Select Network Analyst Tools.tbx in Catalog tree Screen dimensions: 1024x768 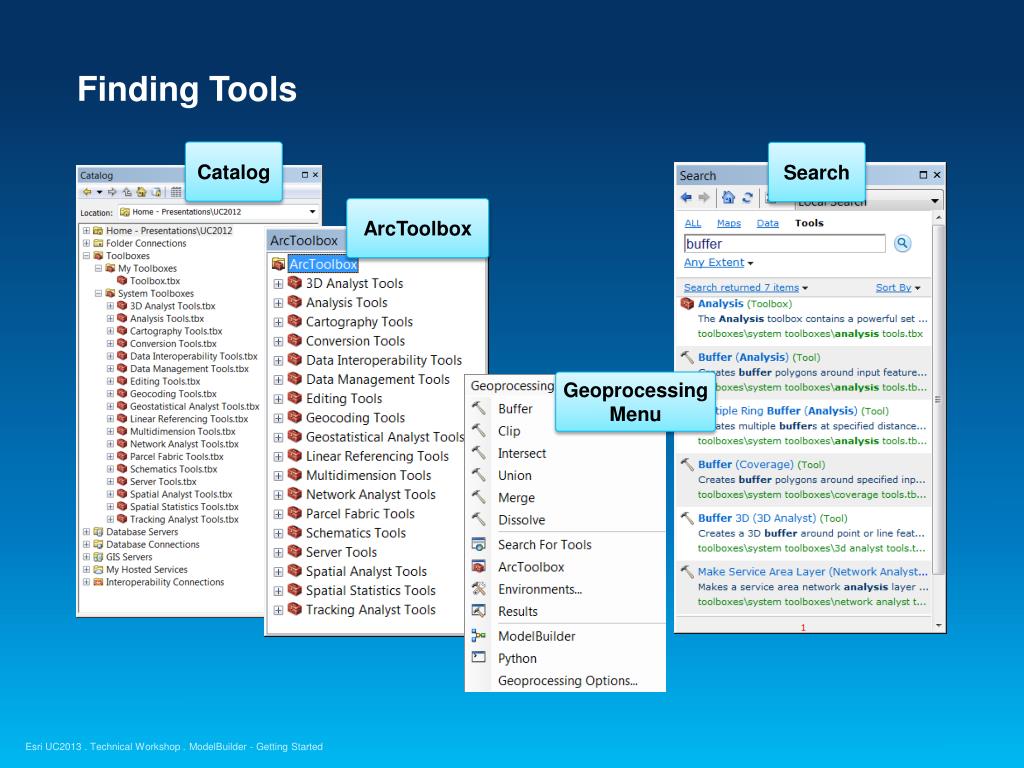tap(184, 444)
